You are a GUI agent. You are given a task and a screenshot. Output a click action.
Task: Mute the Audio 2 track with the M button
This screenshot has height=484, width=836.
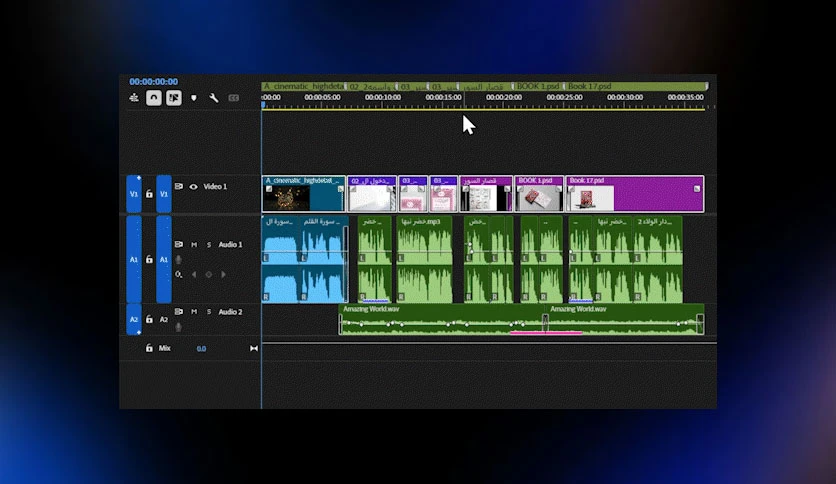(x=194, y=312)
